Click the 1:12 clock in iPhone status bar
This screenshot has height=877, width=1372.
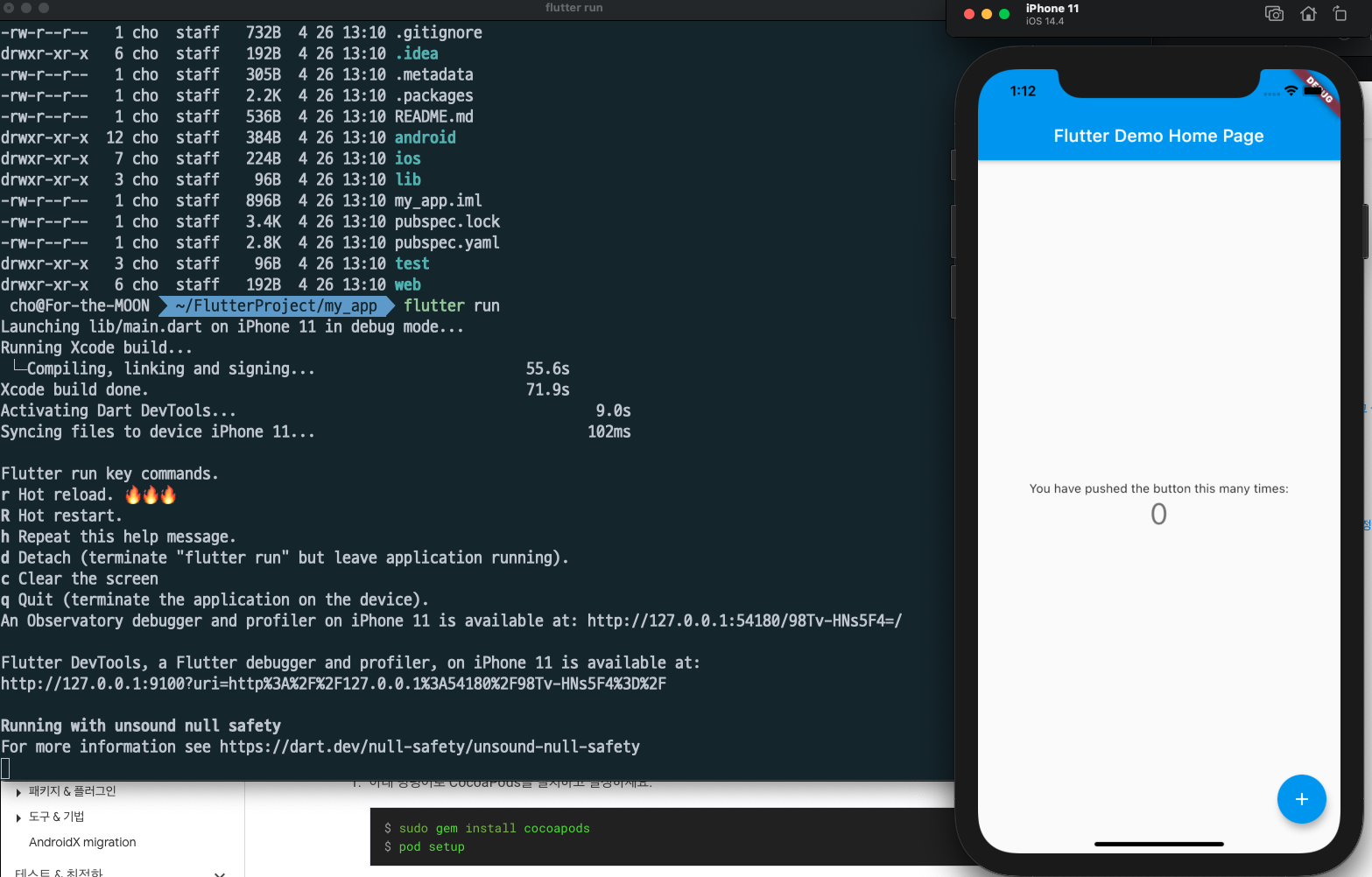coord(1023,91)
